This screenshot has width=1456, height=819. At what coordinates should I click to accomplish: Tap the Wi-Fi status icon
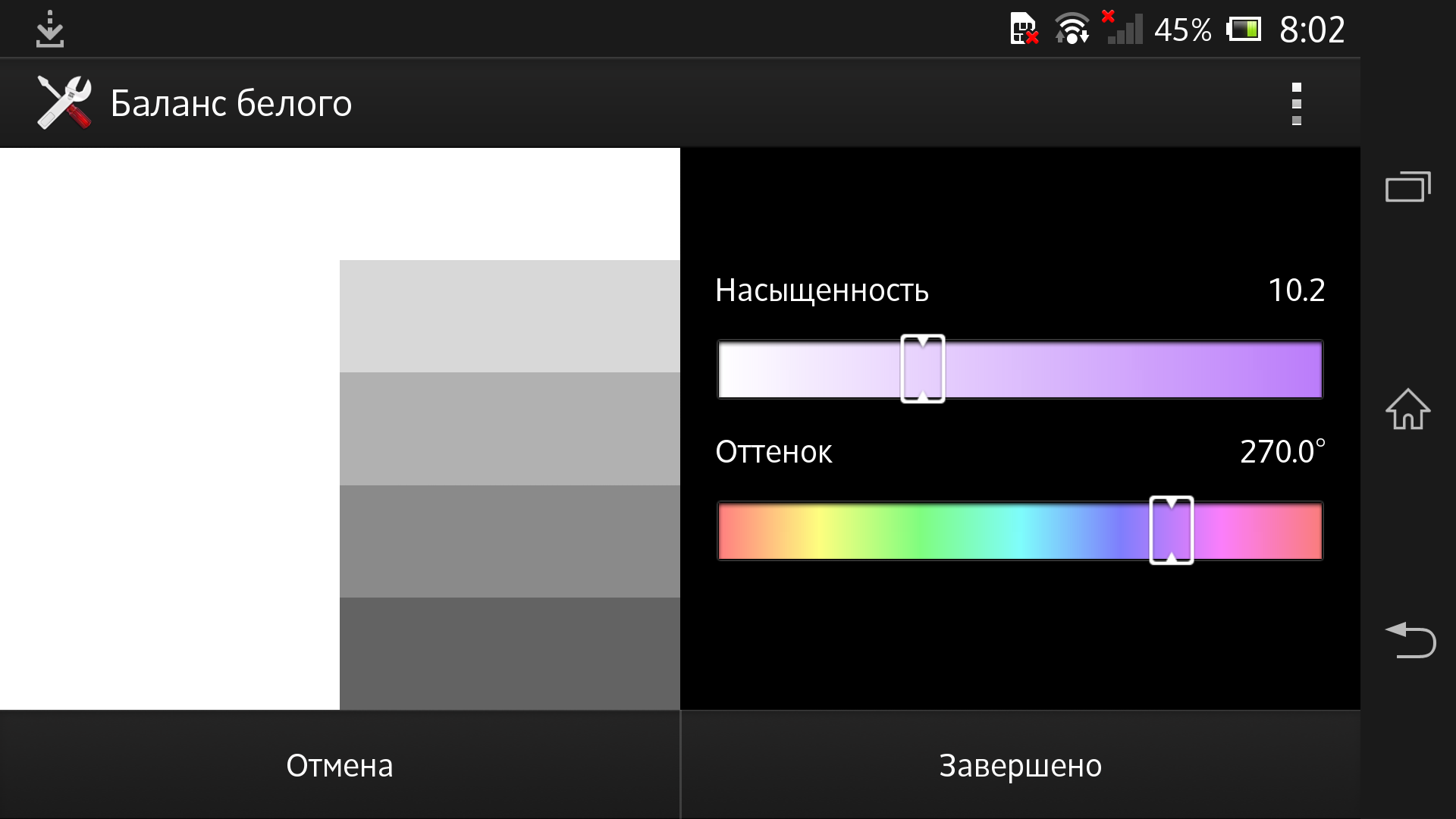(x=1072, y=30)
